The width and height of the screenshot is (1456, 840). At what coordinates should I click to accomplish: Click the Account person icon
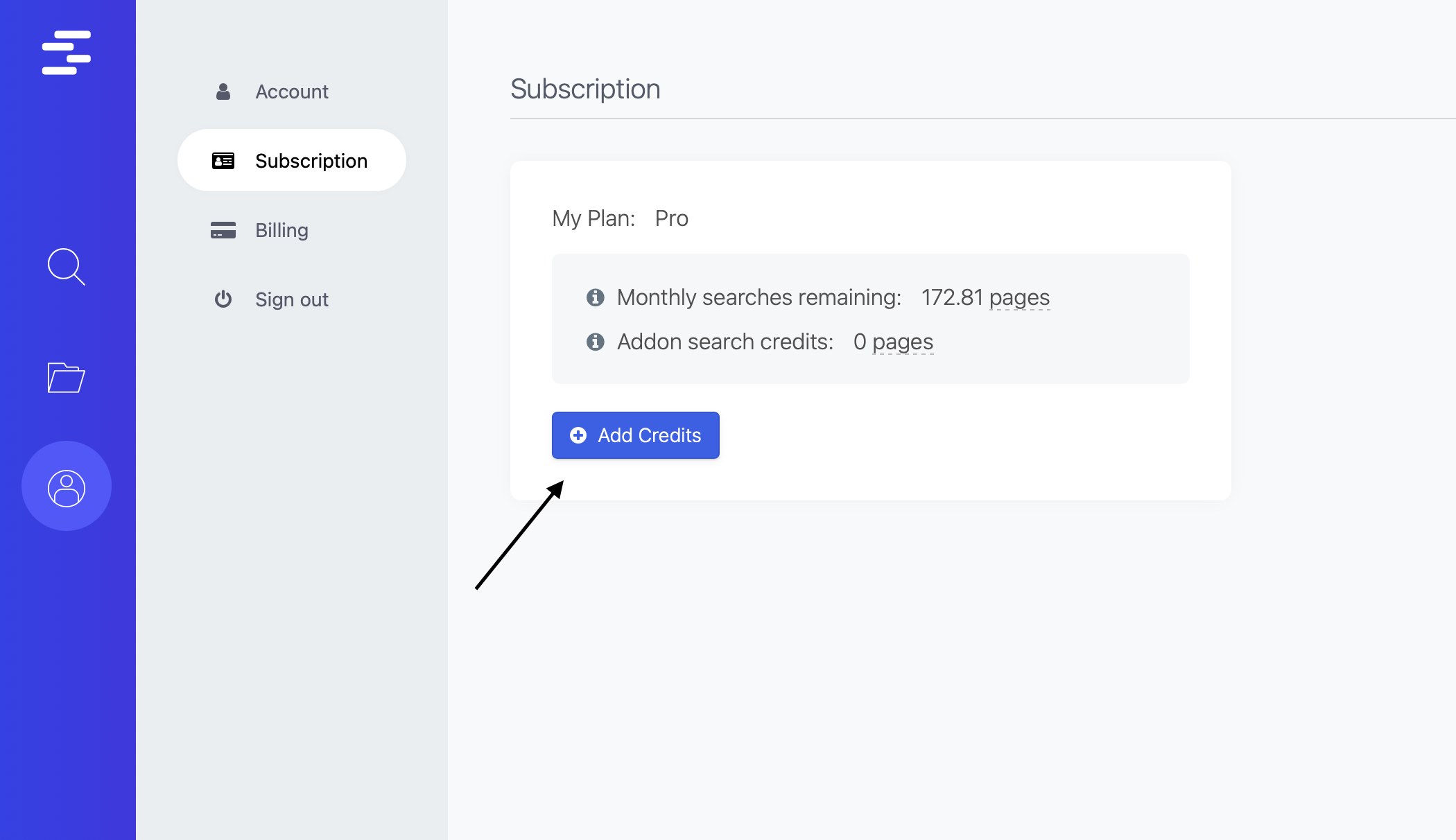(x=223, y=91)
